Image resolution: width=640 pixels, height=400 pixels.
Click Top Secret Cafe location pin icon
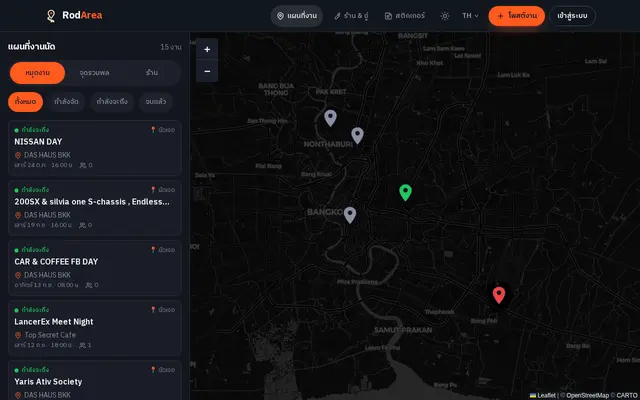point(18,335)
